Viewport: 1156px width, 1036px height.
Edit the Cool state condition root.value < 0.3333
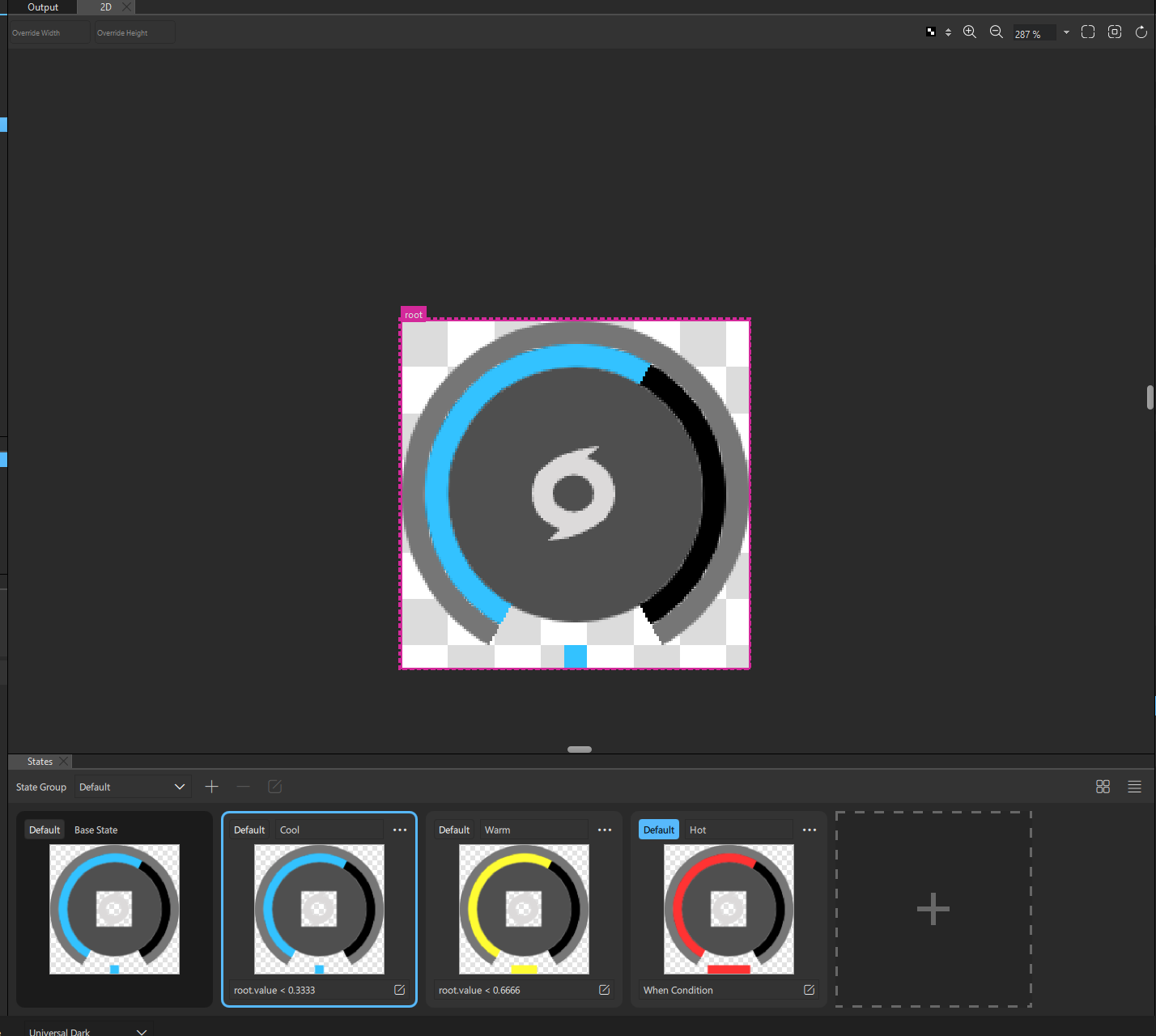(399, 990)
